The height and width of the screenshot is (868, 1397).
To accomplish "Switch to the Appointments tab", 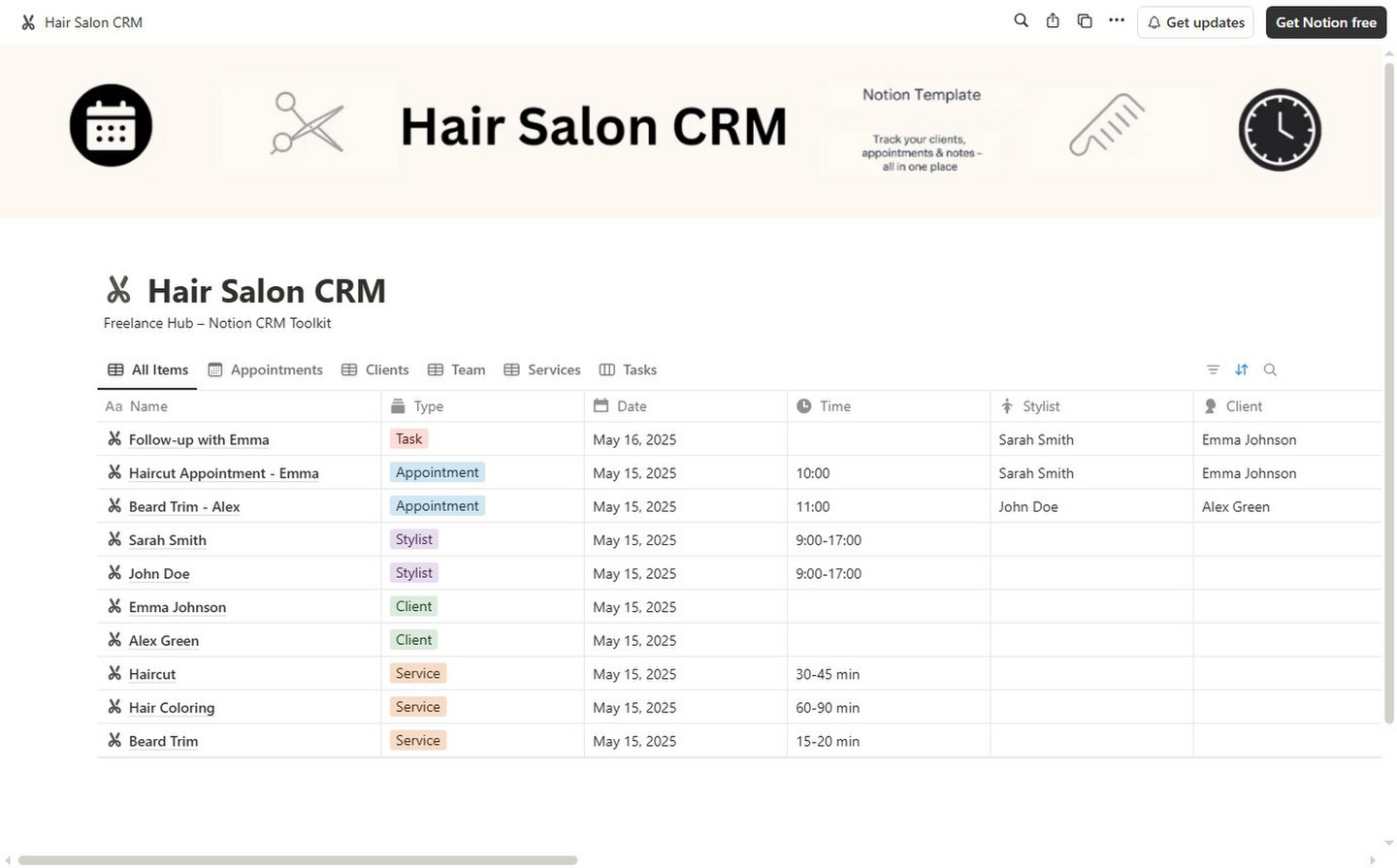I will pyautogui.click(x=266, y=370).
